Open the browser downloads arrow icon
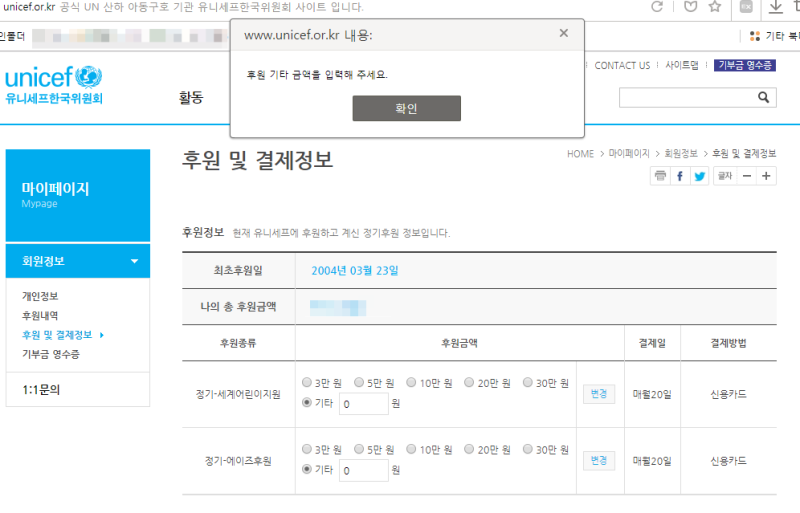This screenshot has width=800, height=513. (x=776, y=7)
